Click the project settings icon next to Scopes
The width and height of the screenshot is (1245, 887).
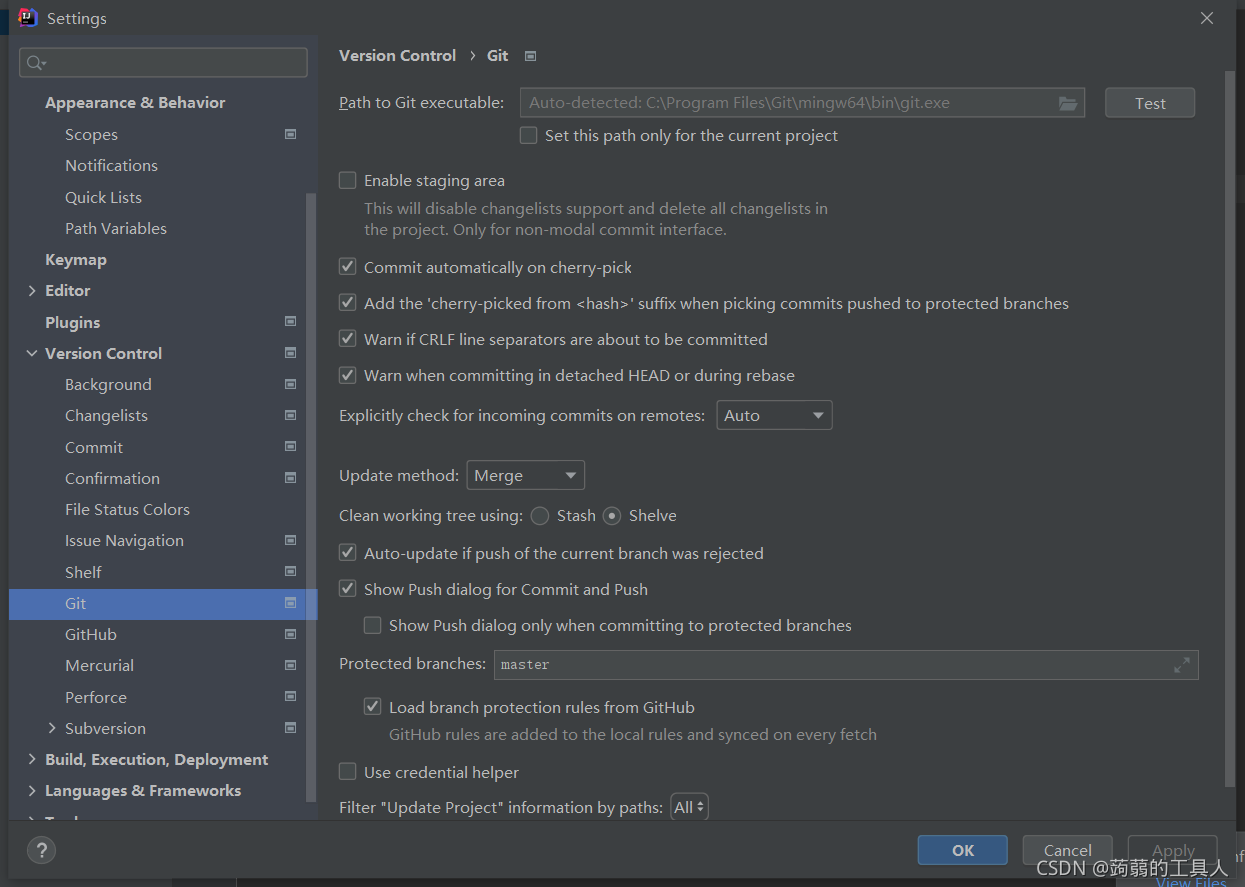click(x=291, y=134)
